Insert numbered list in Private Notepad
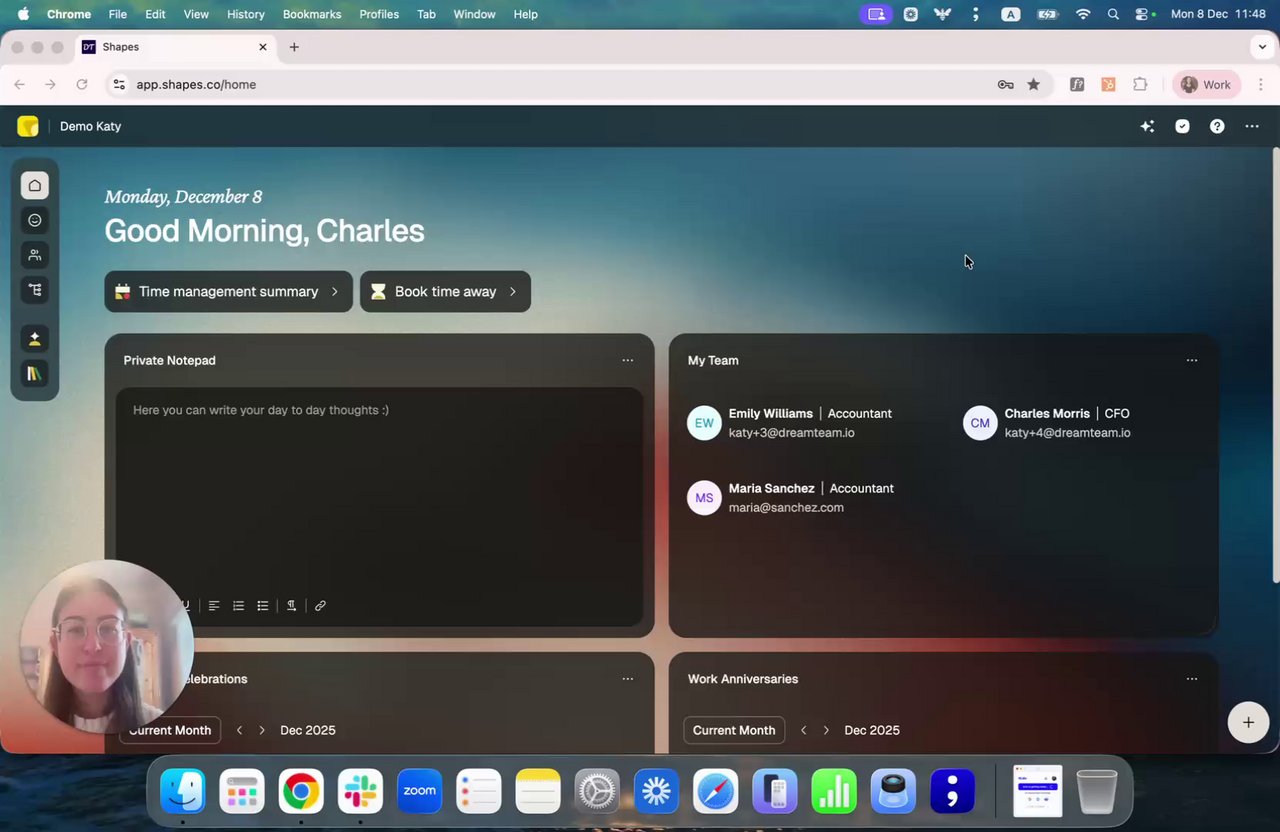 coord(238,606)
